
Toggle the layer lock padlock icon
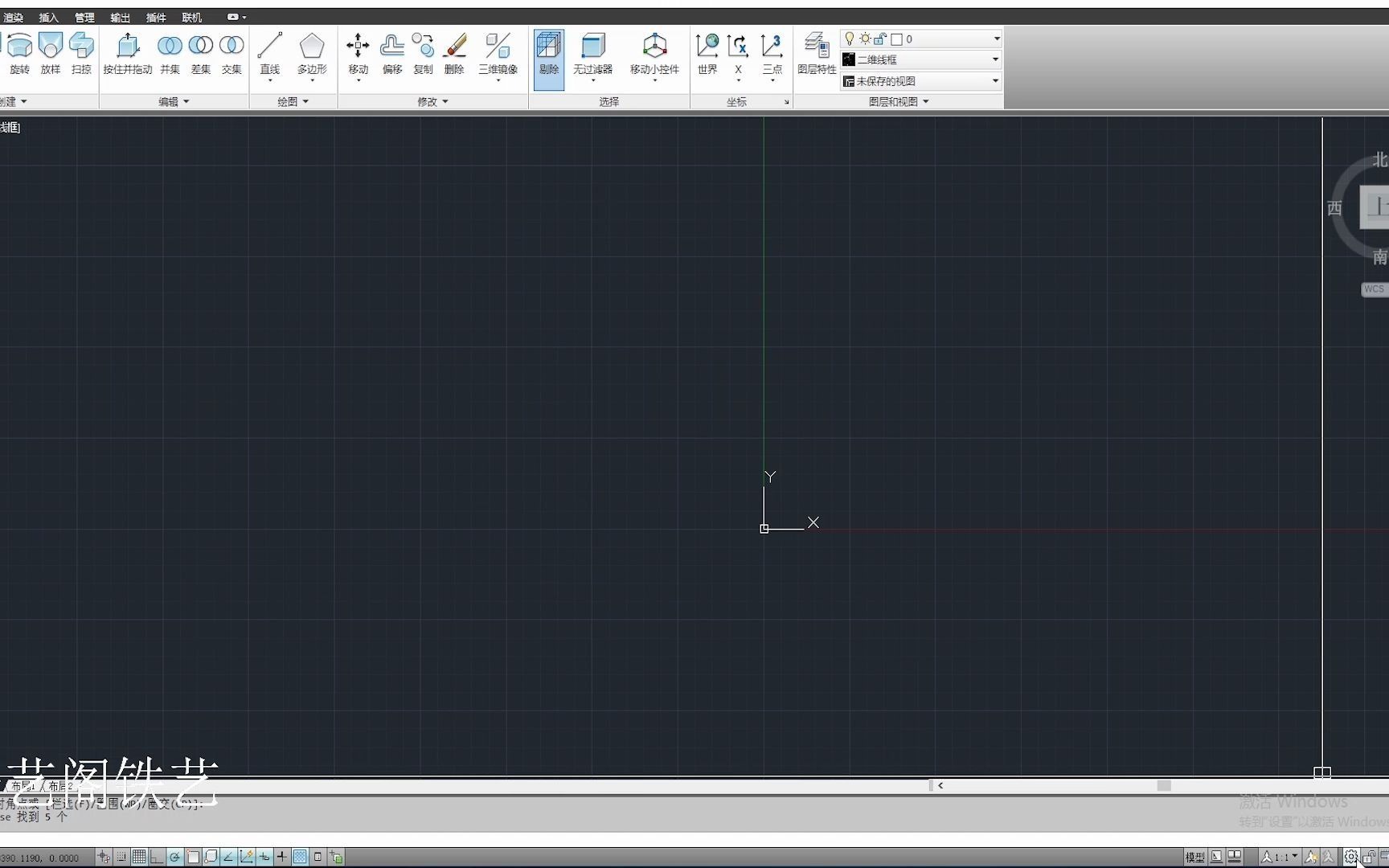(879, 38)
